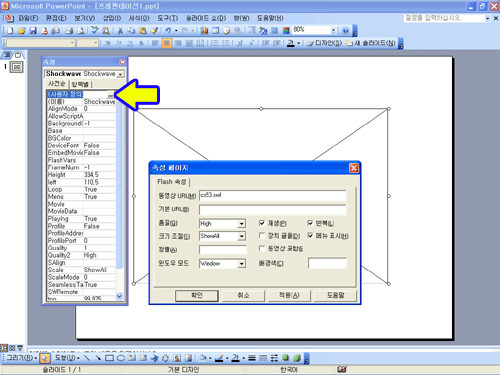Open the Line Style icon in drawing toolbar
The image size is (500, 375).
(x=252, y=358)
